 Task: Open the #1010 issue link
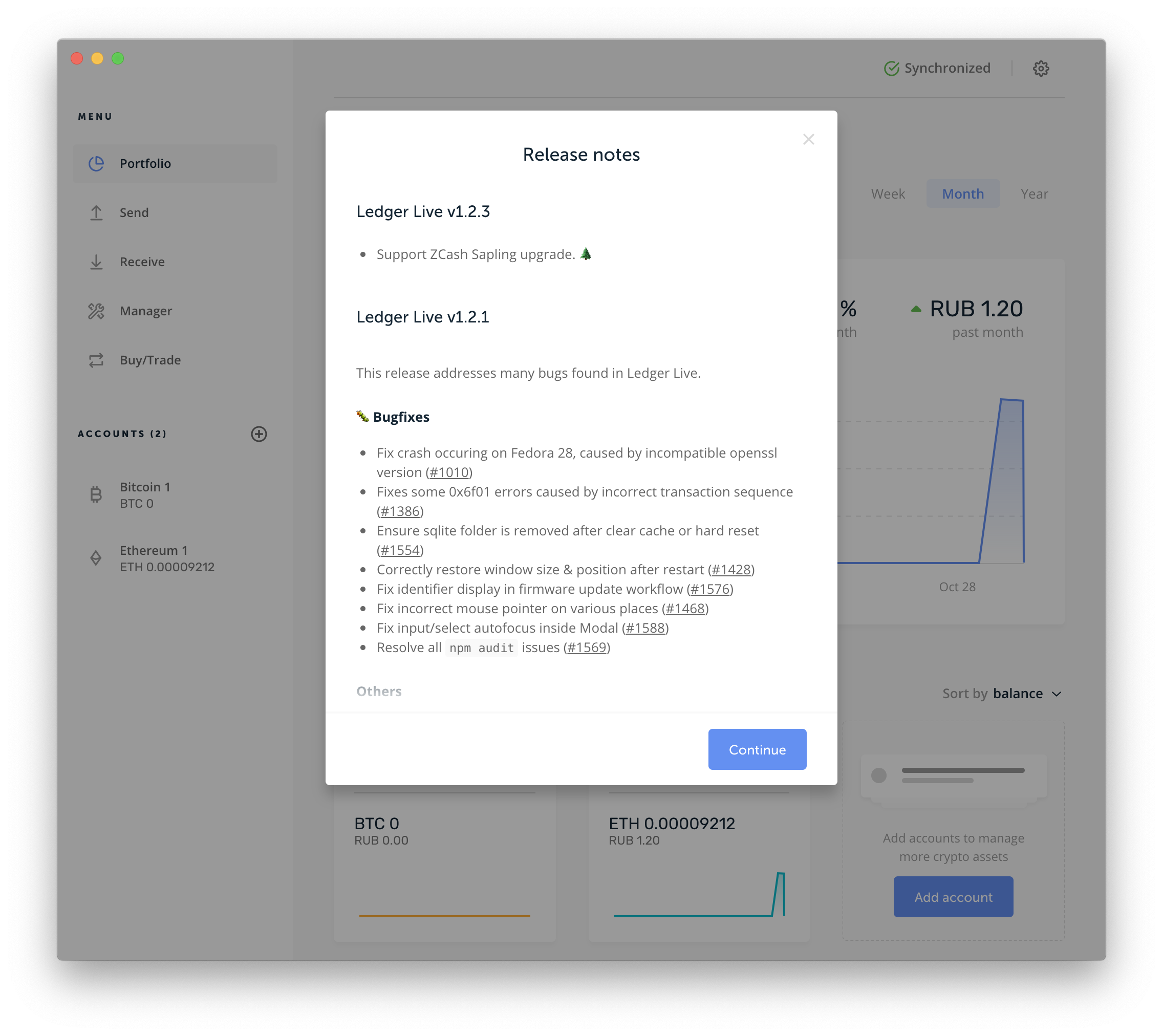[449, 472]
